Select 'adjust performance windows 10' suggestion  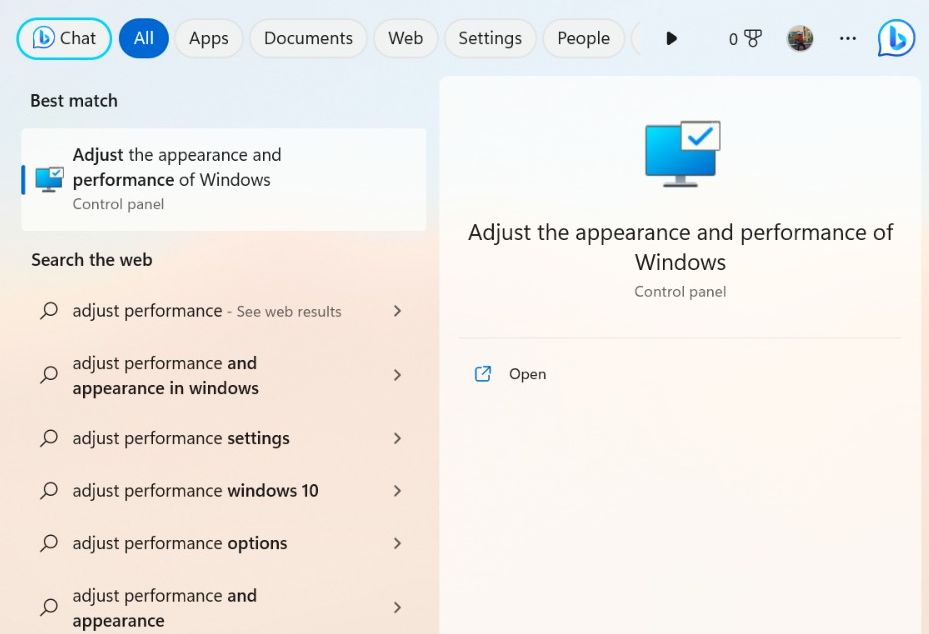[223, 491]
